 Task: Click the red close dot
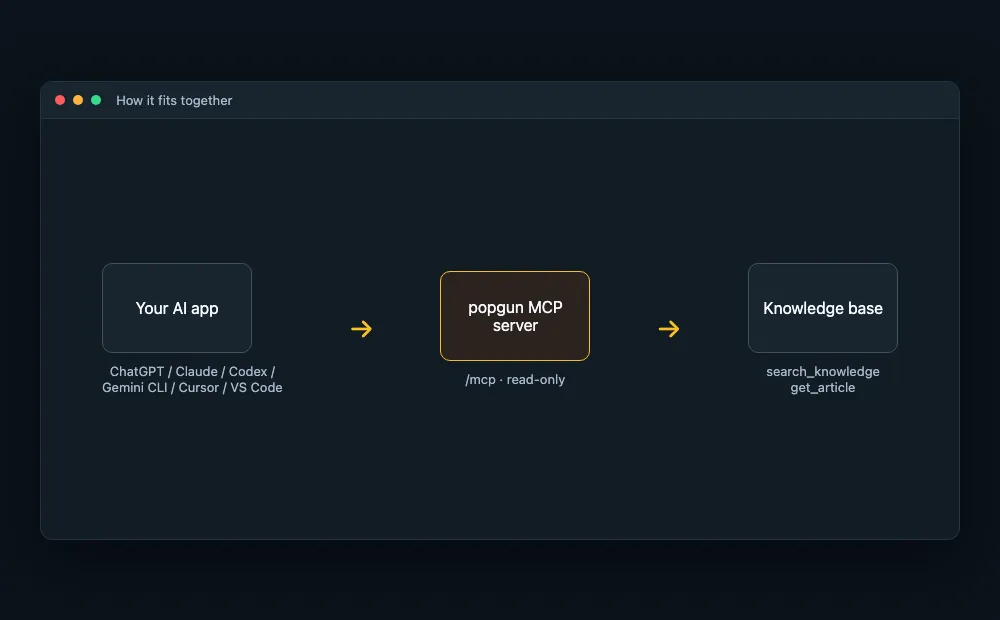[60, 100]
